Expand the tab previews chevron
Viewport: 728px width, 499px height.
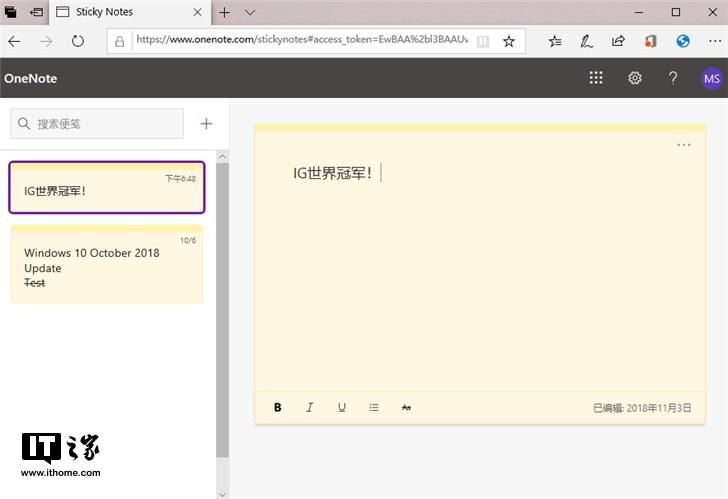point(250,13)
